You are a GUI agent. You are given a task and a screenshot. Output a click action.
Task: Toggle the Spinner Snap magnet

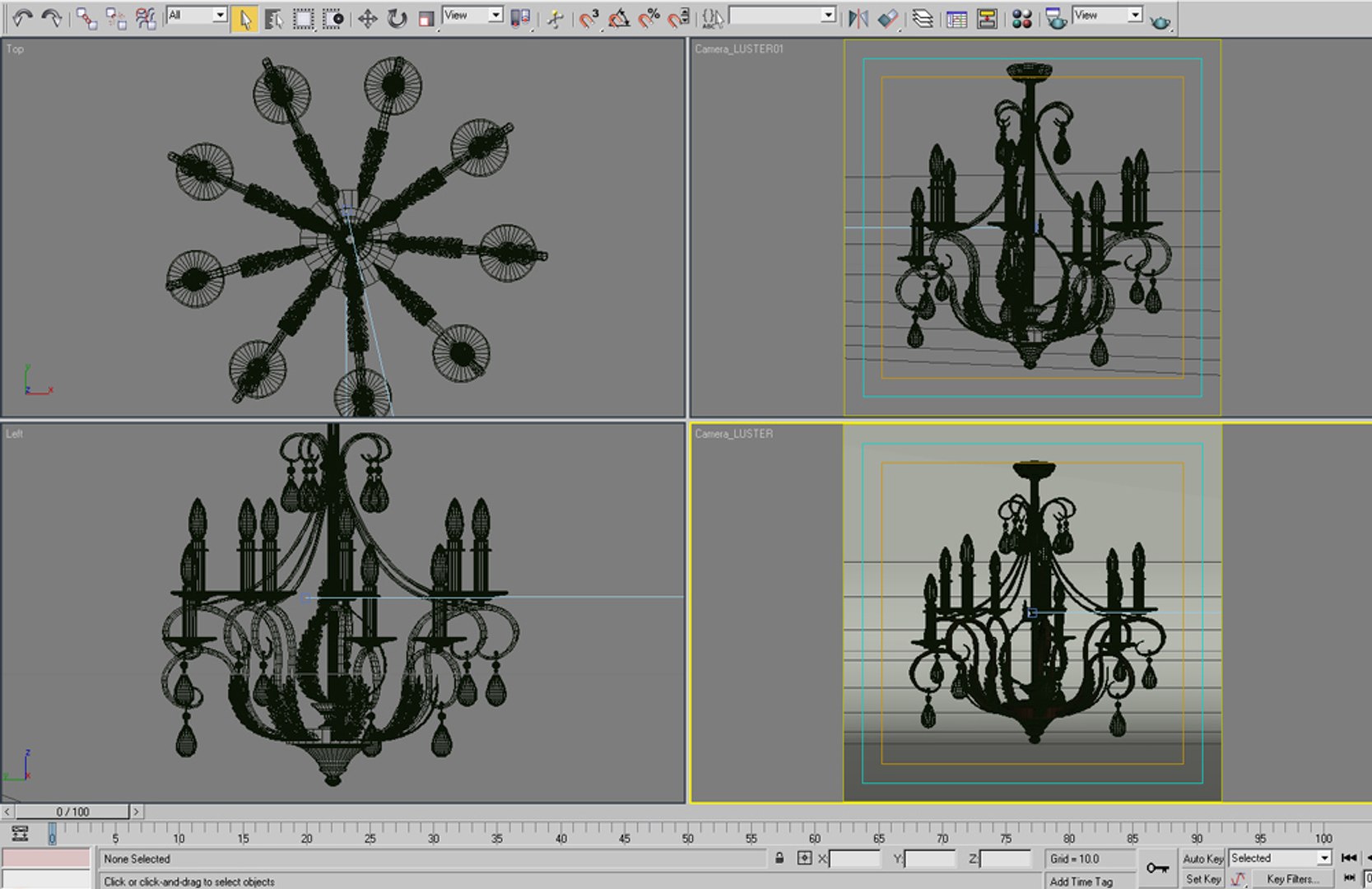tap(679, 18)
